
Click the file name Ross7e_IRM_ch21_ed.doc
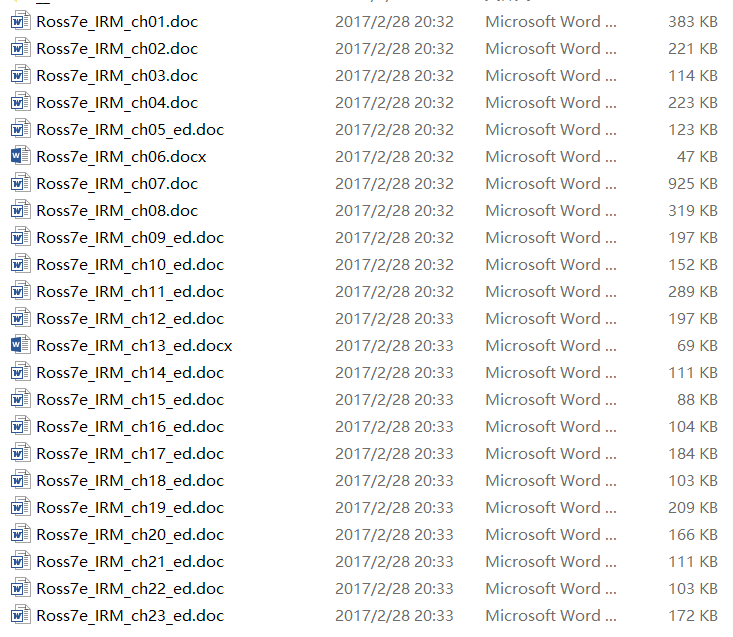pos(130,562)
